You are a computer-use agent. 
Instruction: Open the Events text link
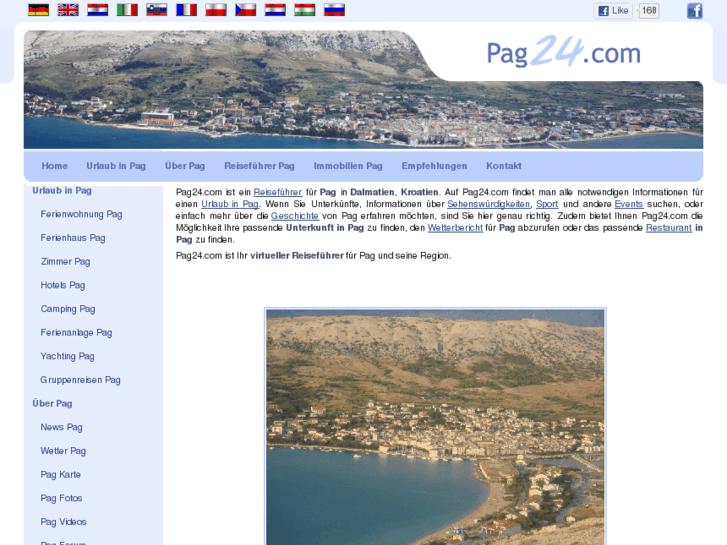point(629,204)
